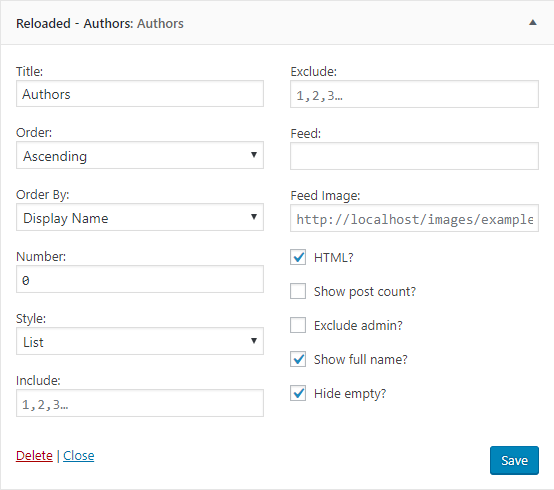Click into the Include text field

point(140,403)
